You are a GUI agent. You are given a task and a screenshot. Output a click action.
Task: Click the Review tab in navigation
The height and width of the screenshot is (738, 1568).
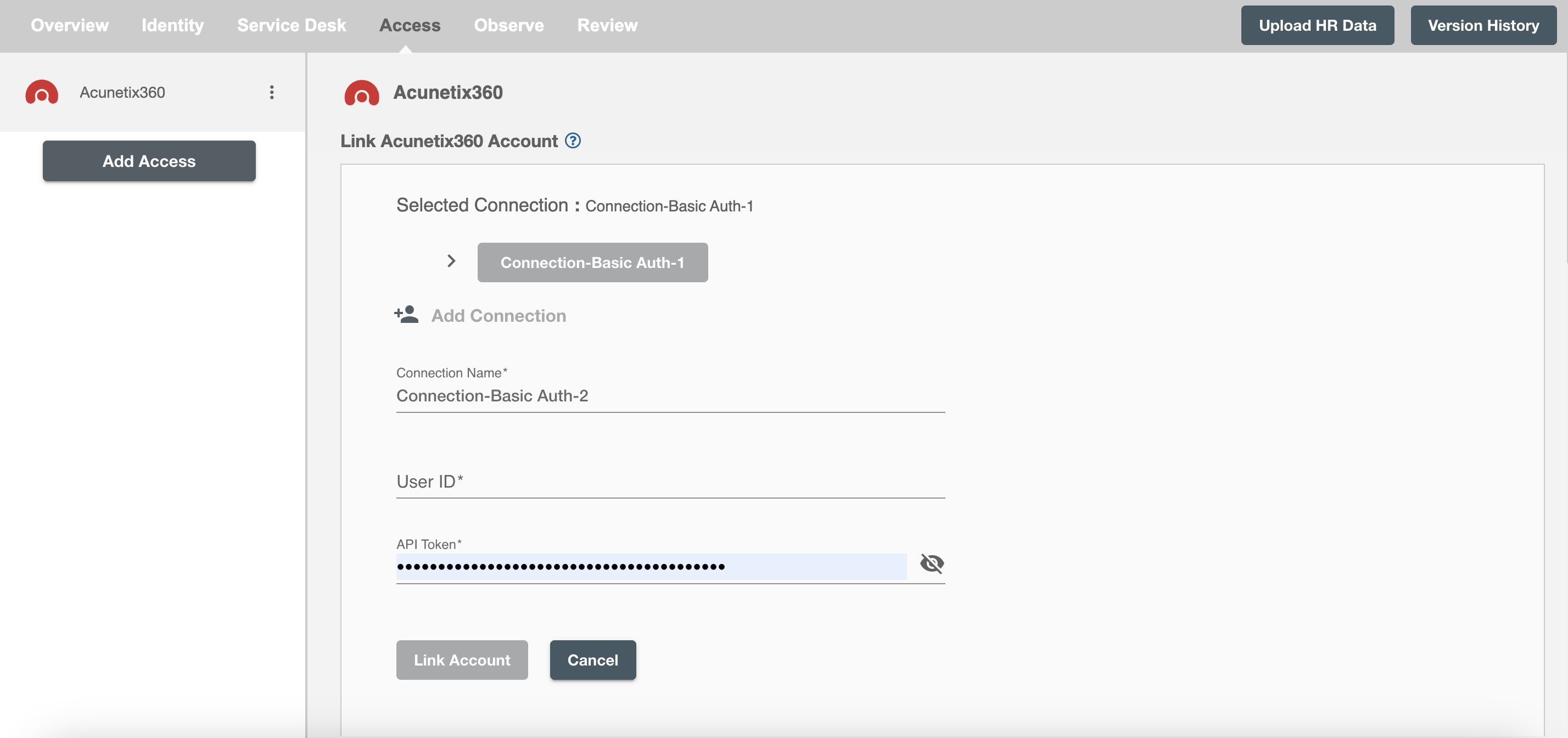606,25
